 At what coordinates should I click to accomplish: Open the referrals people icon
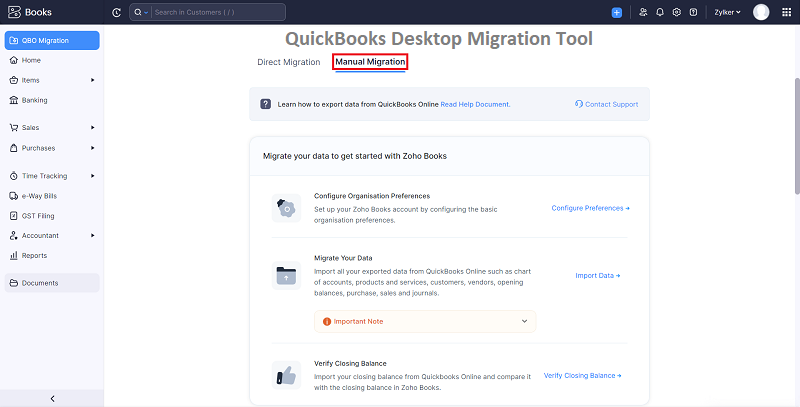coord(643,12)
